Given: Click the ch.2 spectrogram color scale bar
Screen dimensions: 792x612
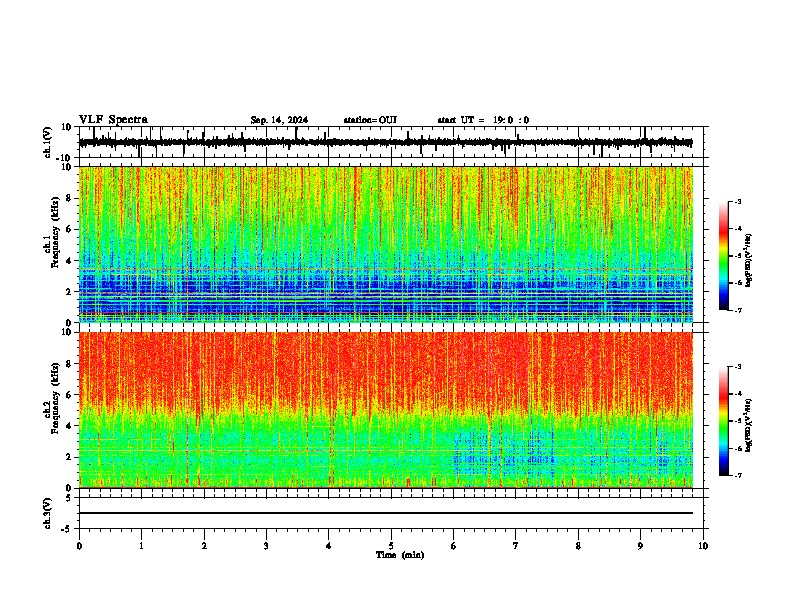Looking at the screenshot, I should 723,421.
